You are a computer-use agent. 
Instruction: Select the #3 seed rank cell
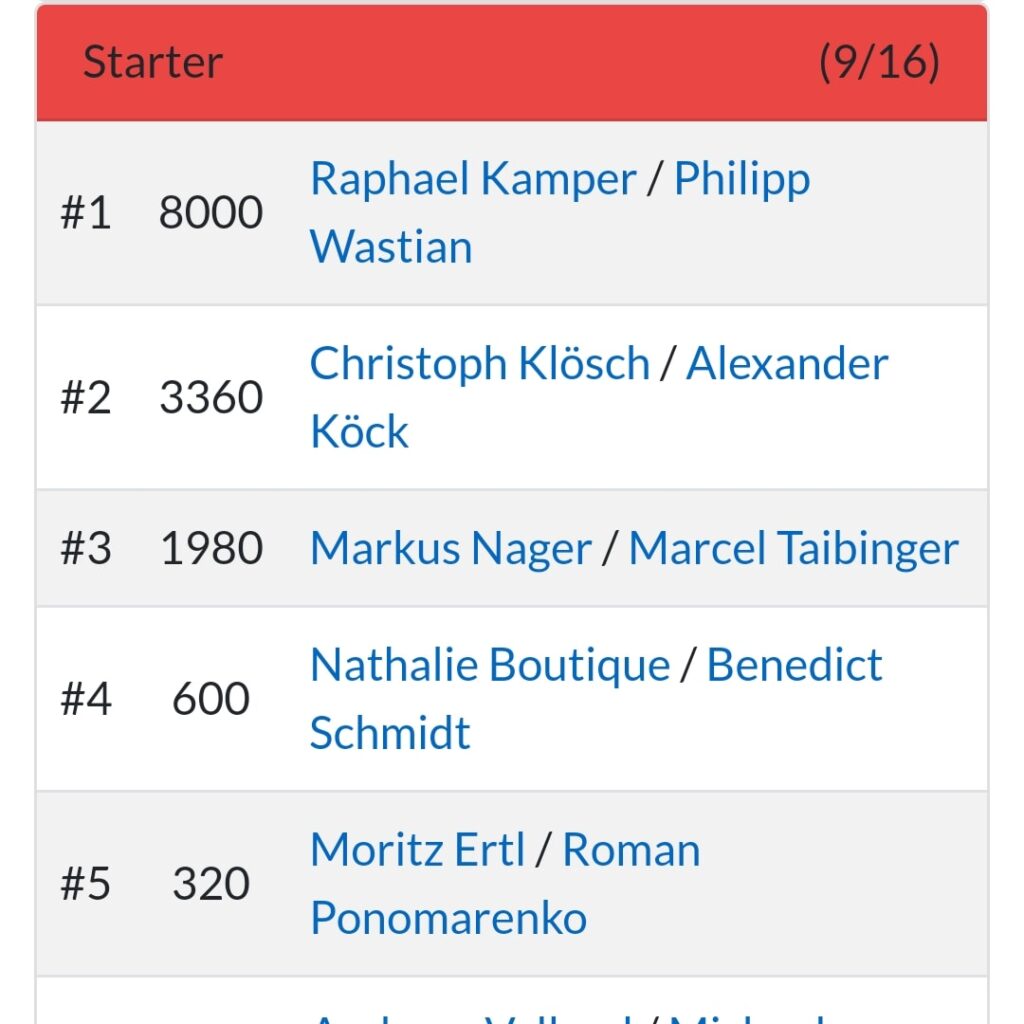point(86,549)
